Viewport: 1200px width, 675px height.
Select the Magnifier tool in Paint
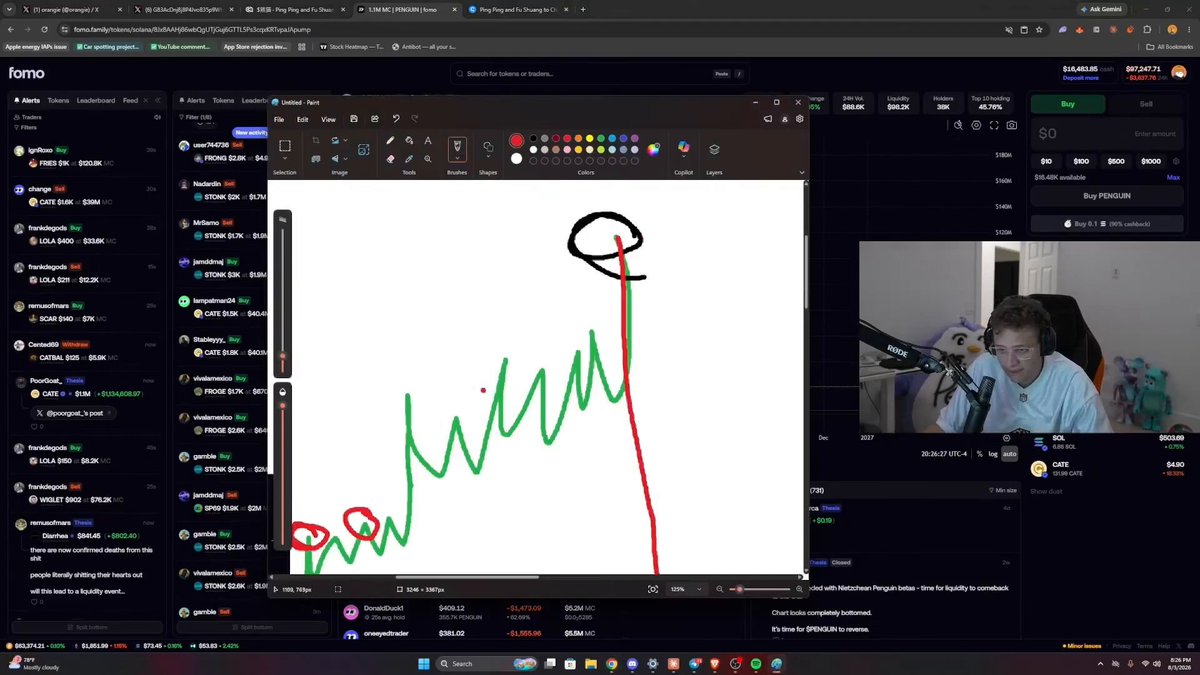pos(428,159)
